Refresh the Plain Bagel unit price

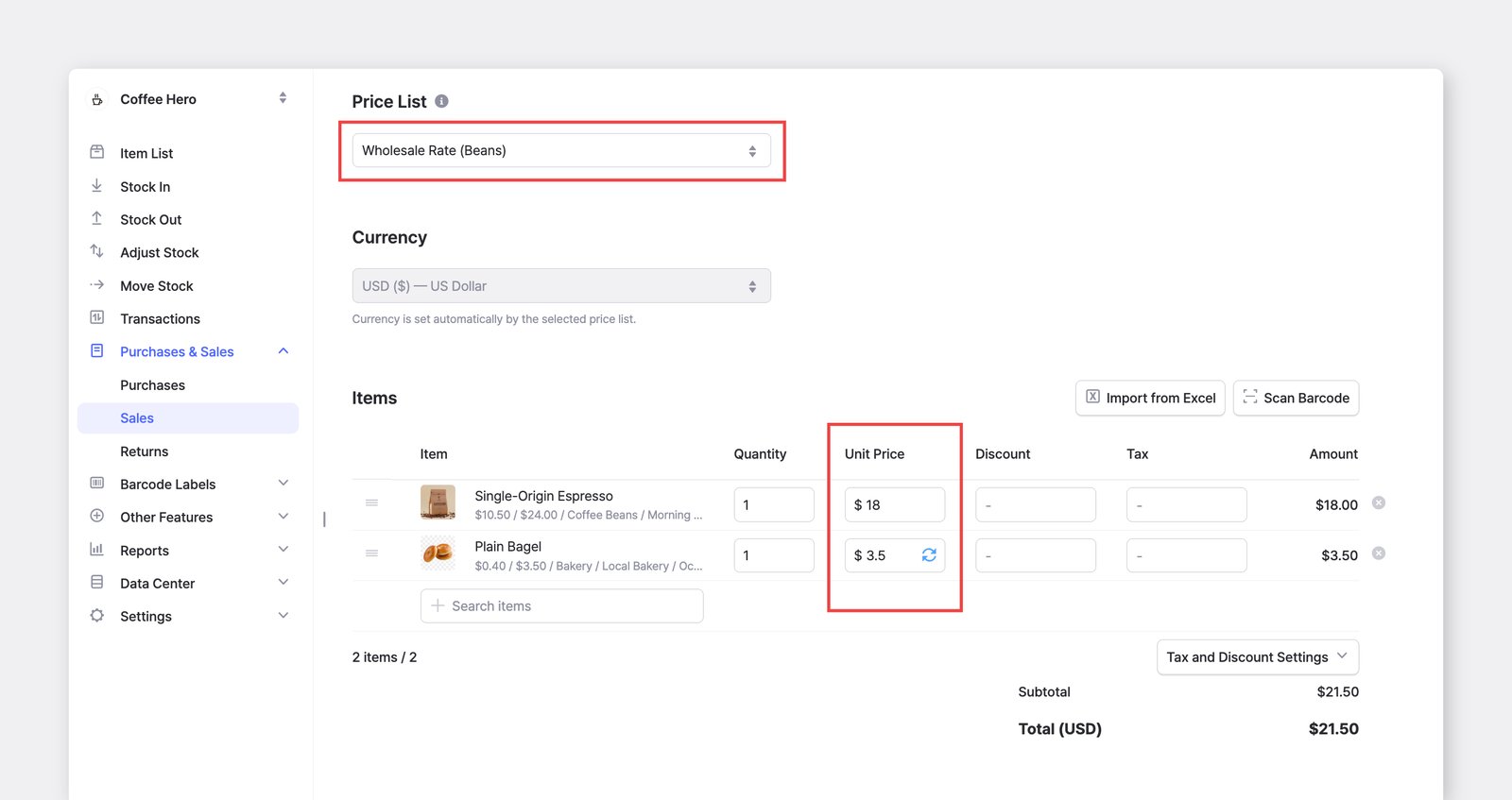pos(929,555)
